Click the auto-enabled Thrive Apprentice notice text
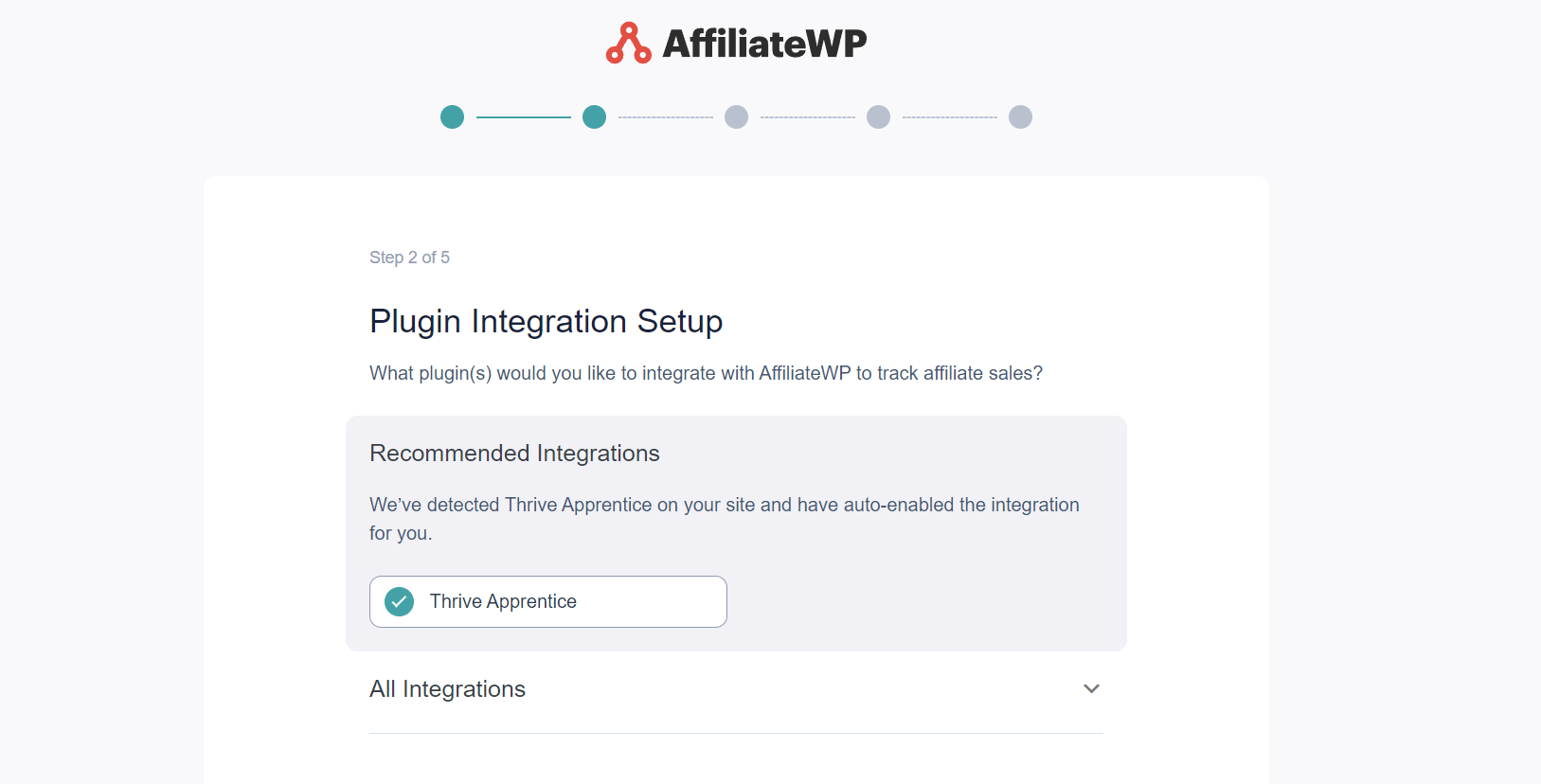 (x=725, y=519)
